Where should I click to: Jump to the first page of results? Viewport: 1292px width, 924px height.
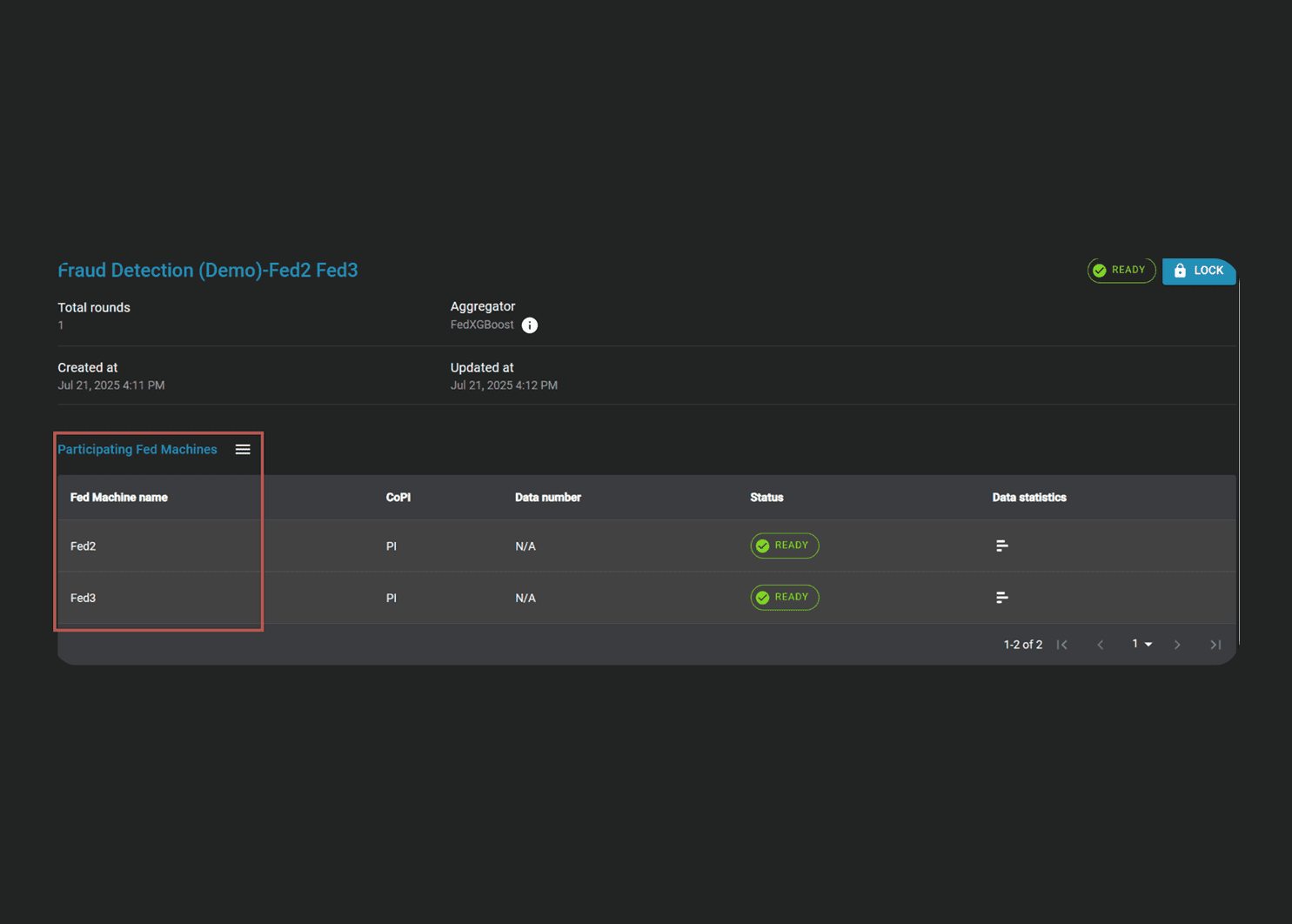tap(1062, 645)
